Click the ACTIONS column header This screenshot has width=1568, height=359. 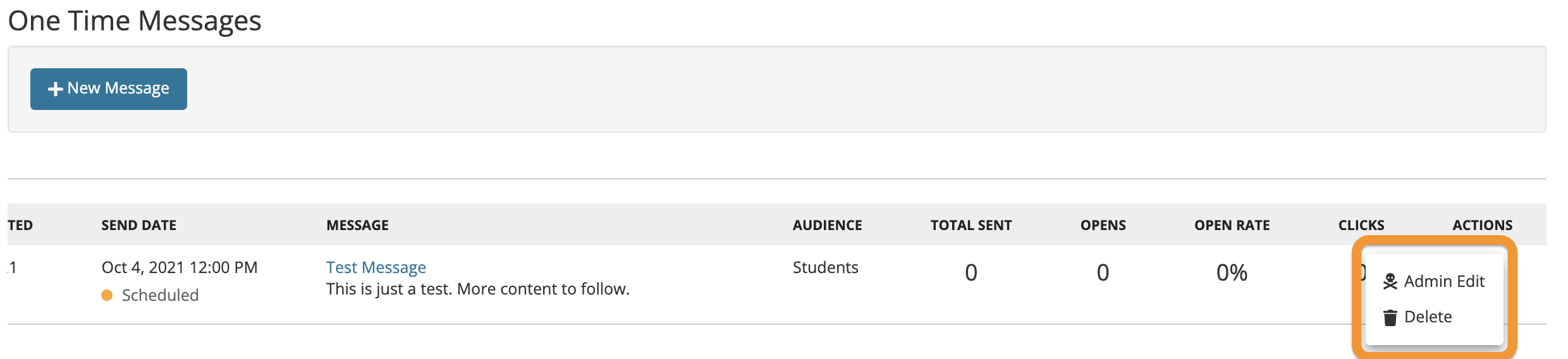coord(1483,225)
